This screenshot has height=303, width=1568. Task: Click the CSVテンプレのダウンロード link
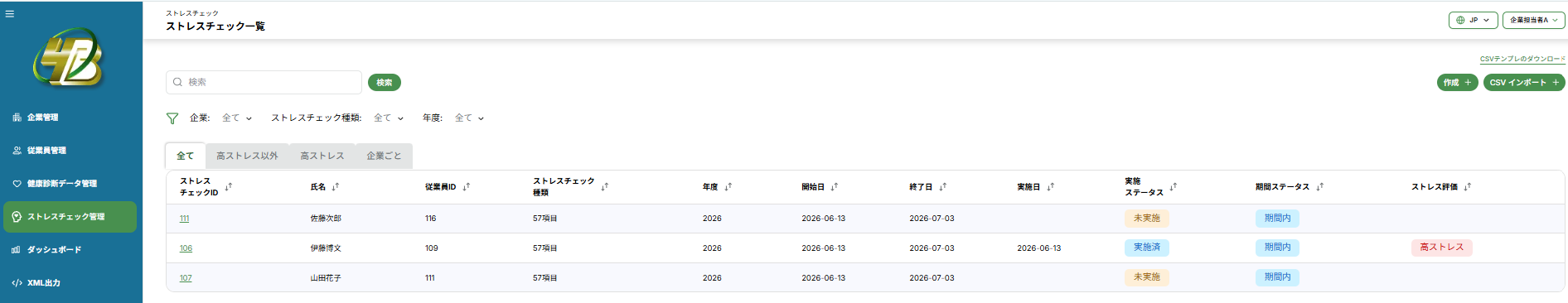(1522, 59)
